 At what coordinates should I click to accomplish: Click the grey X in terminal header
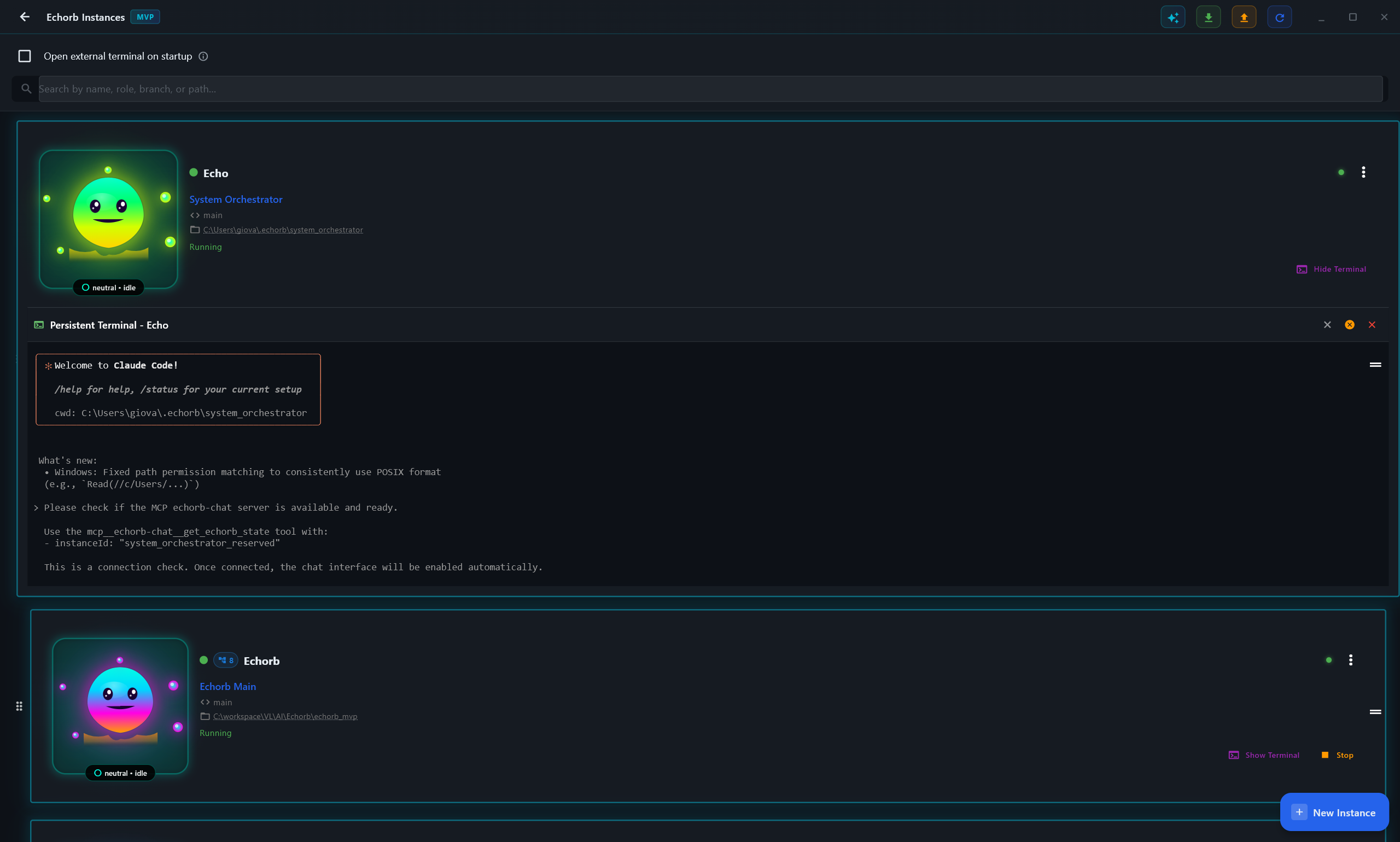1327,325
